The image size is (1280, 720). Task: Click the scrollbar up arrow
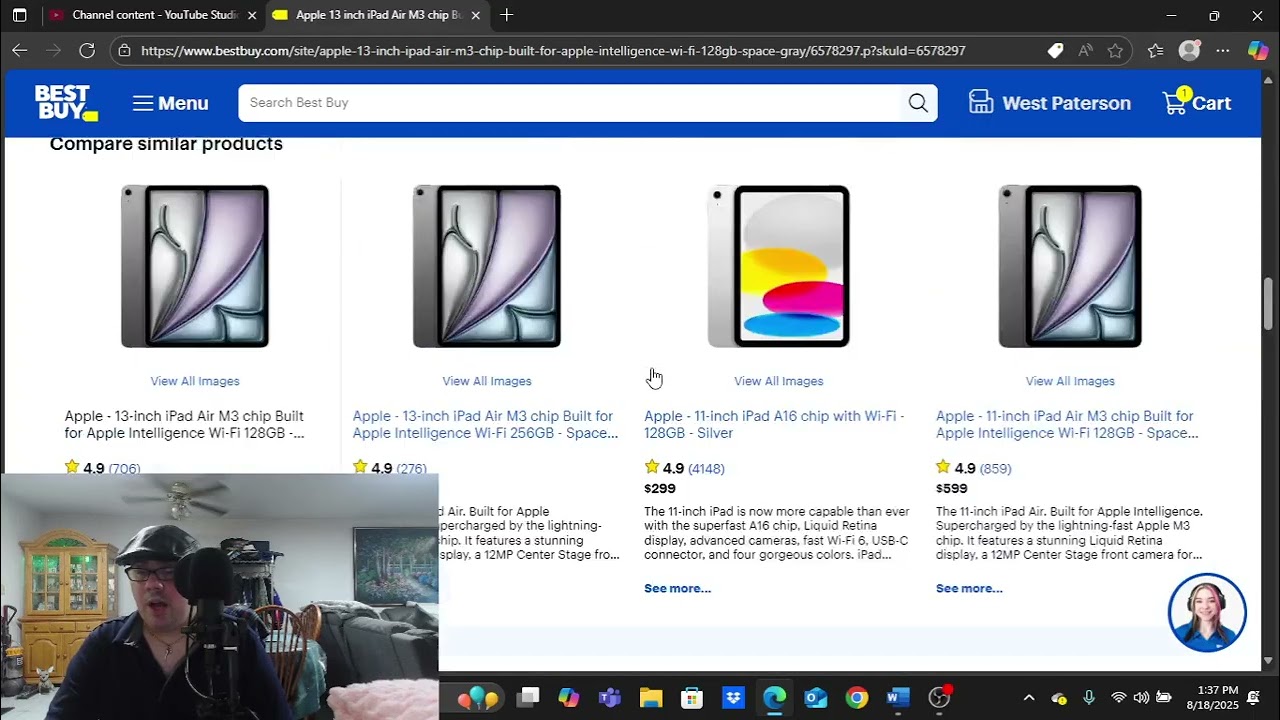point(1268,79)
